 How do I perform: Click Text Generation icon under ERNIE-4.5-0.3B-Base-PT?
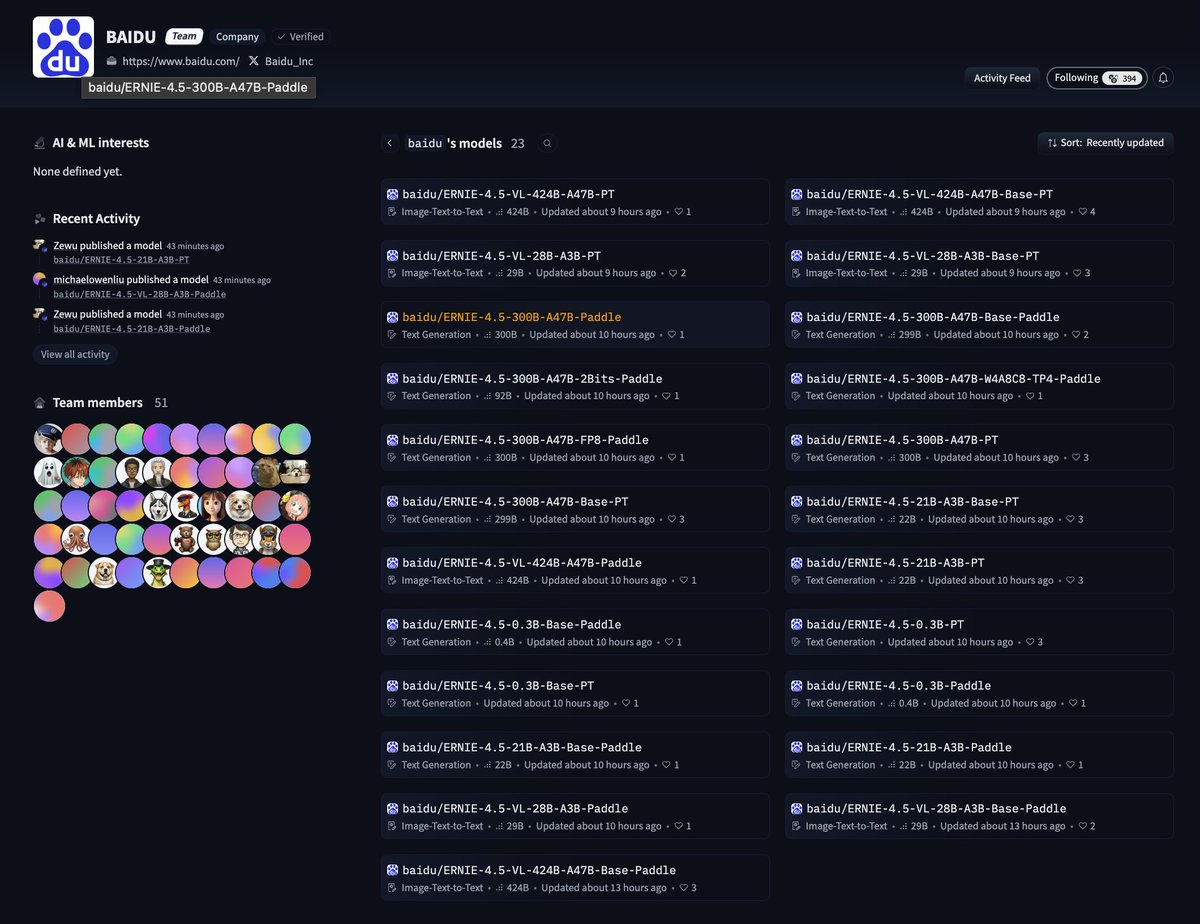pos(392,704)
